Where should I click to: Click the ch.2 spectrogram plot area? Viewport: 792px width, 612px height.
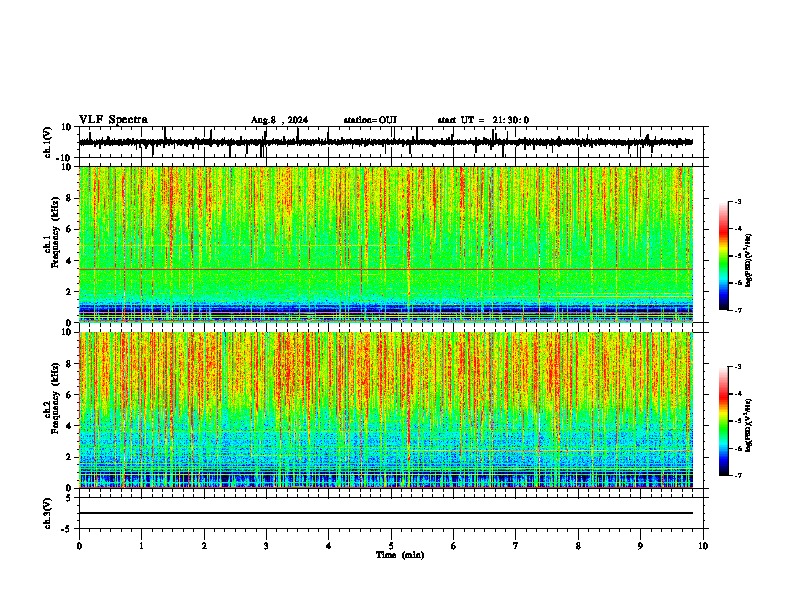click(x=386, y=410)
